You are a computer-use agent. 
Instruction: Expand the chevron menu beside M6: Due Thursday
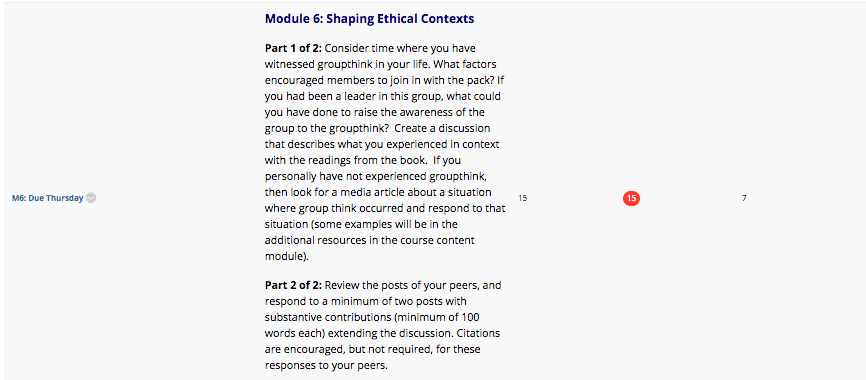[x=91, y=198]
